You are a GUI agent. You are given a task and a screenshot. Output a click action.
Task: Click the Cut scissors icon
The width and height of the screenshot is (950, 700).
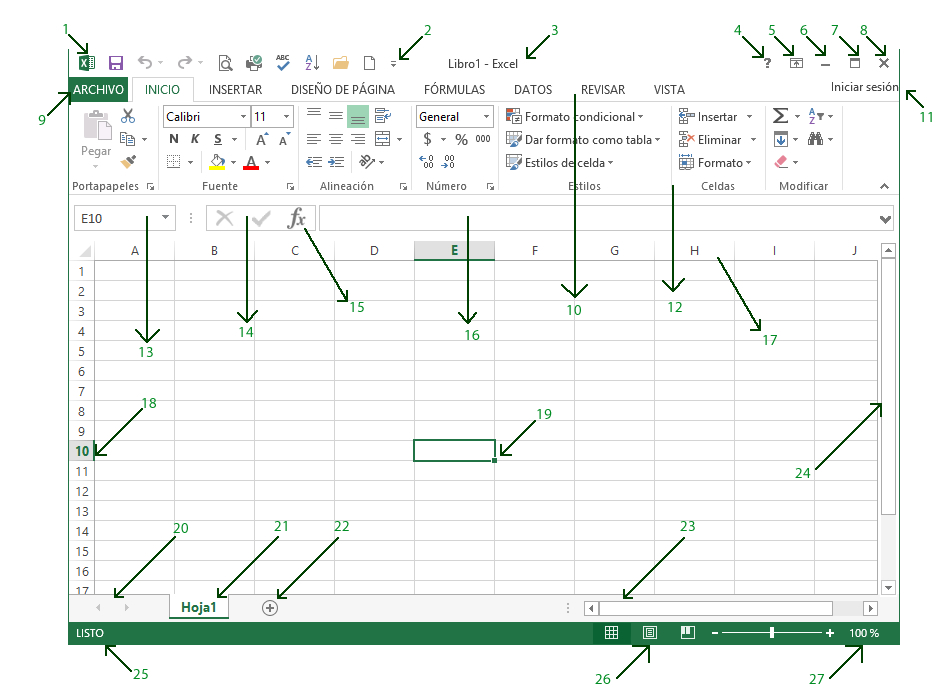[128, 117]
